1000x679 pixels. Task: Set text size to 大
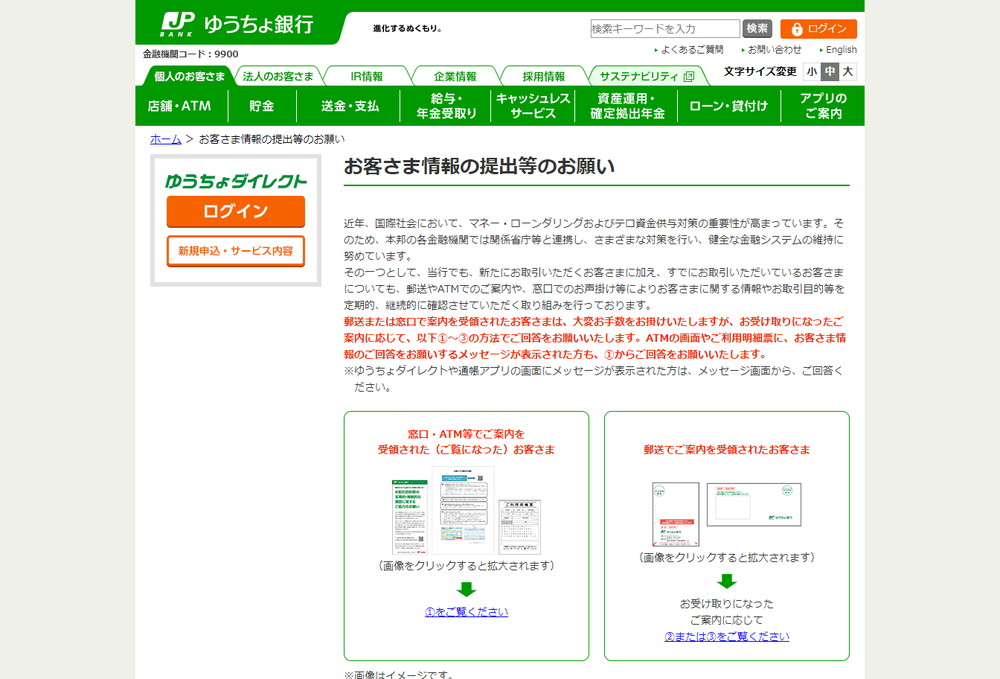pos(848,71)
